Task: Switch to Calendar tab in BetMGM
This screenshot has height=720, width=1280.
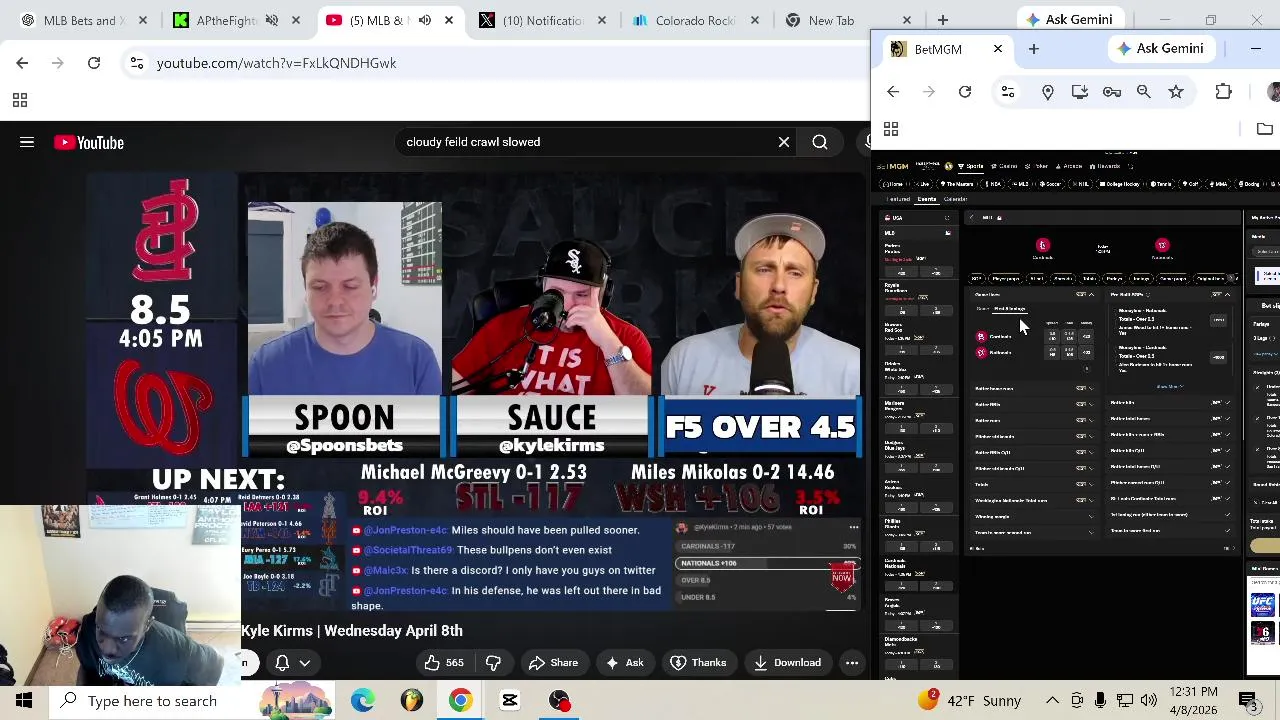Action: [x=955, y=199]
